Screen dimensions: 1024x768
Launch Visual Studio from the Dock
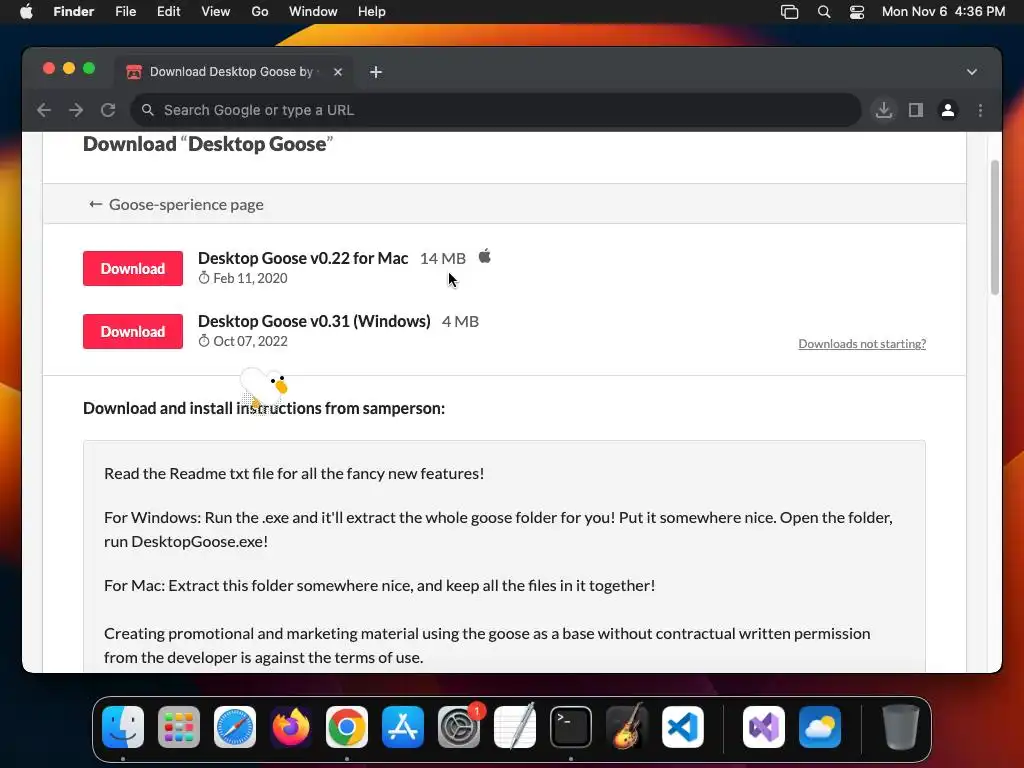tap(764, 727)
